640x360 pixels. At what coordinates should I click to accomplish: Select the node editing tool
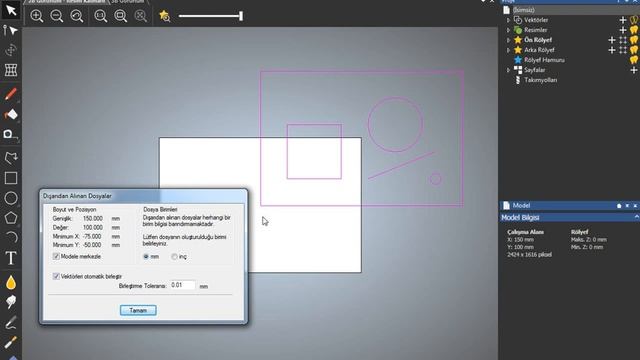pos(11,31)
